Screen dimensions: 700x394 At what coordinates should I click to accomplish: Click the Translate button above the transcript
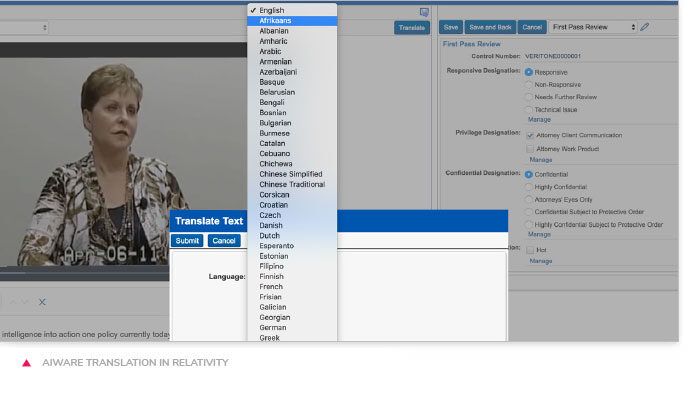click(412, 28)
